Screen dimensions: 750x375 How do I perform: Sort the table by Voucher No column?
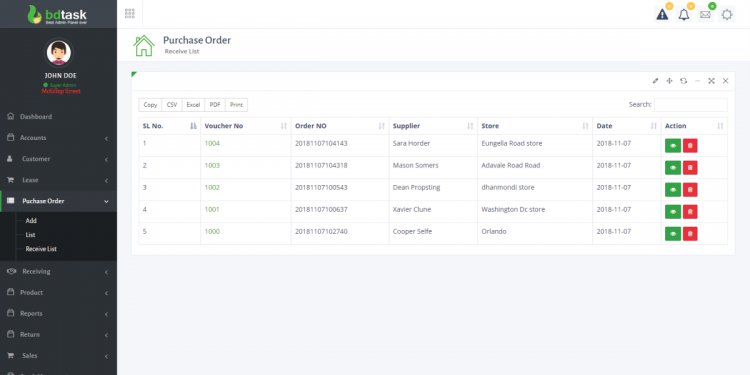[x=246, y=126]
